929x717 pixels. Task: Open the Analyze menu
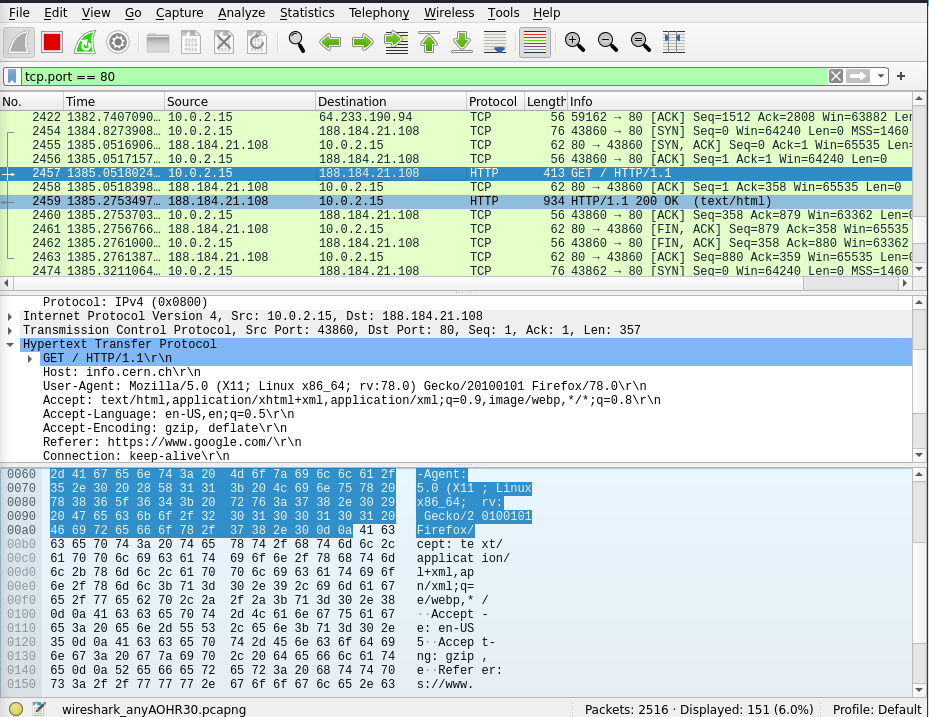tap(241, 13)
